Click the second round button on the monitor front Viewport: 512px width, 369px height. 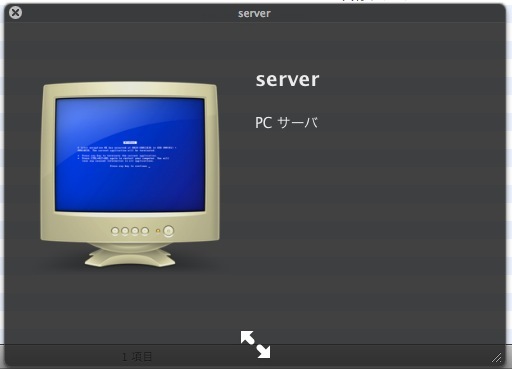coord(125,231)
